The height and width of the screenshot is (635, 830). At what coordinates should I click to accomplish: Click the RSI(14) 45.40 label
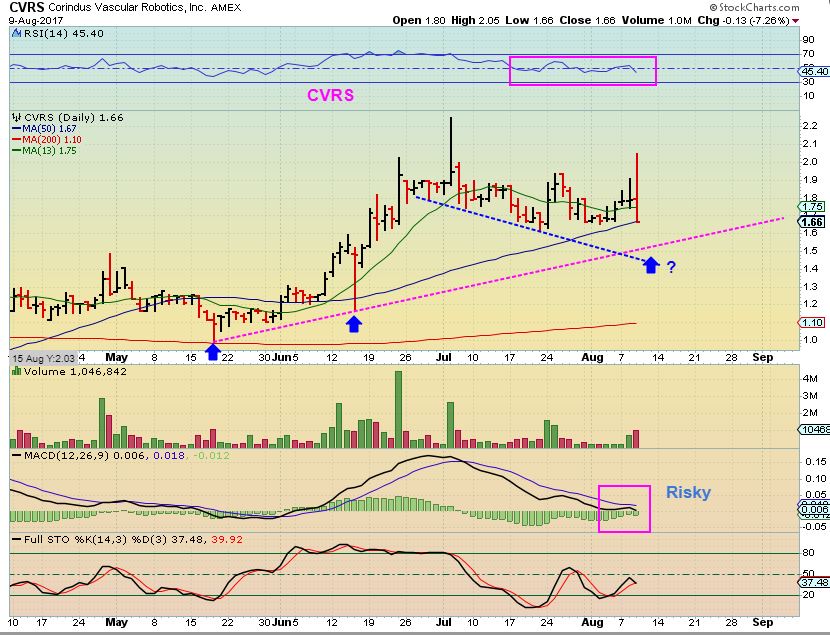click(64, 33)
